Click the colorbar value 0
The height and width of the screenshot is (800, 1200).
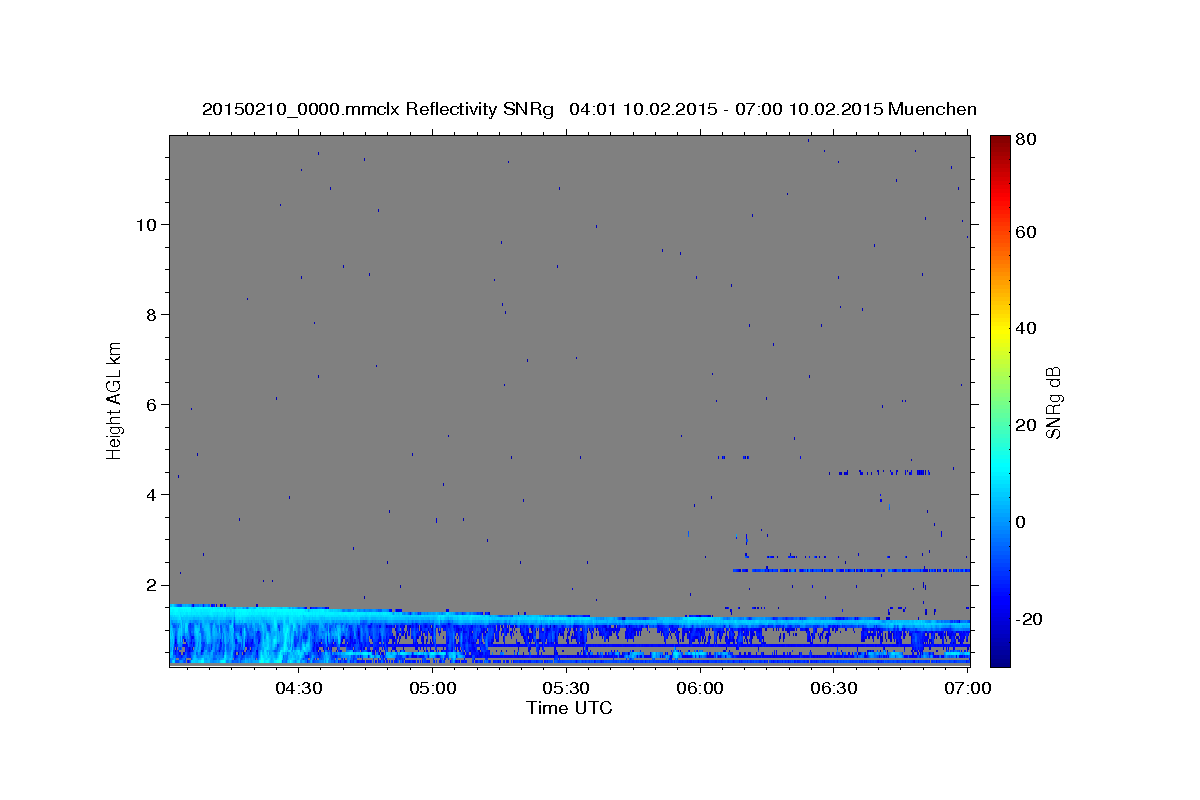(1020, 522)
